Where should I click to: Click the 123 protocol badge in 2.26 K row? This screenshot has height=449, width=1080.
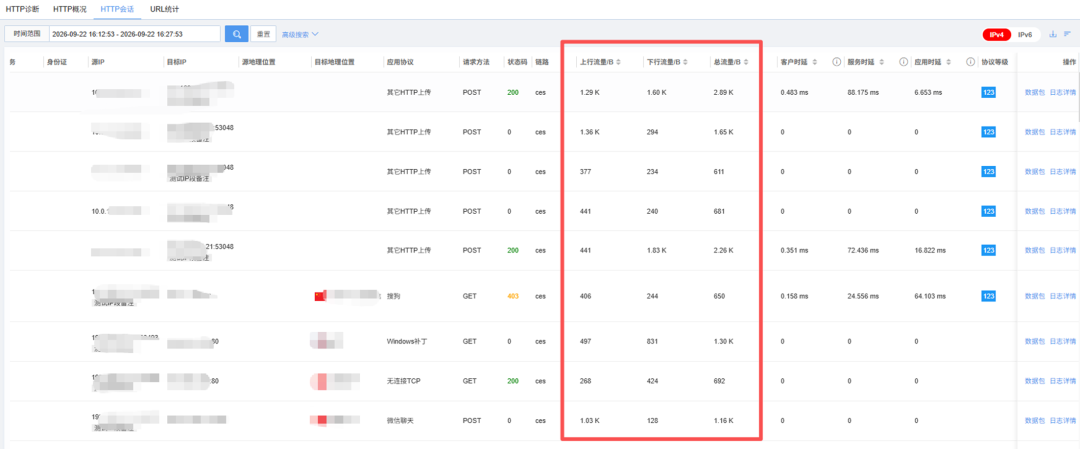pos(988,250)
